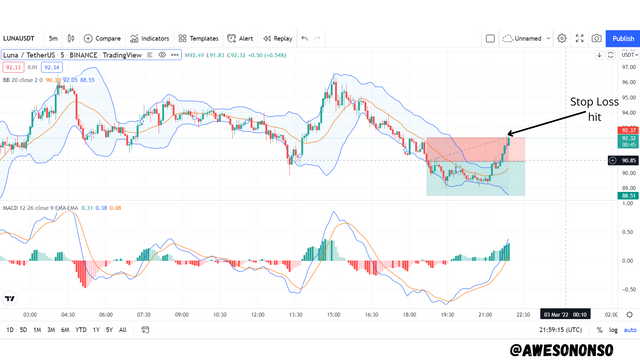Select the 5D date range
This screenshot has height=360, width=640.
[23, 330]
